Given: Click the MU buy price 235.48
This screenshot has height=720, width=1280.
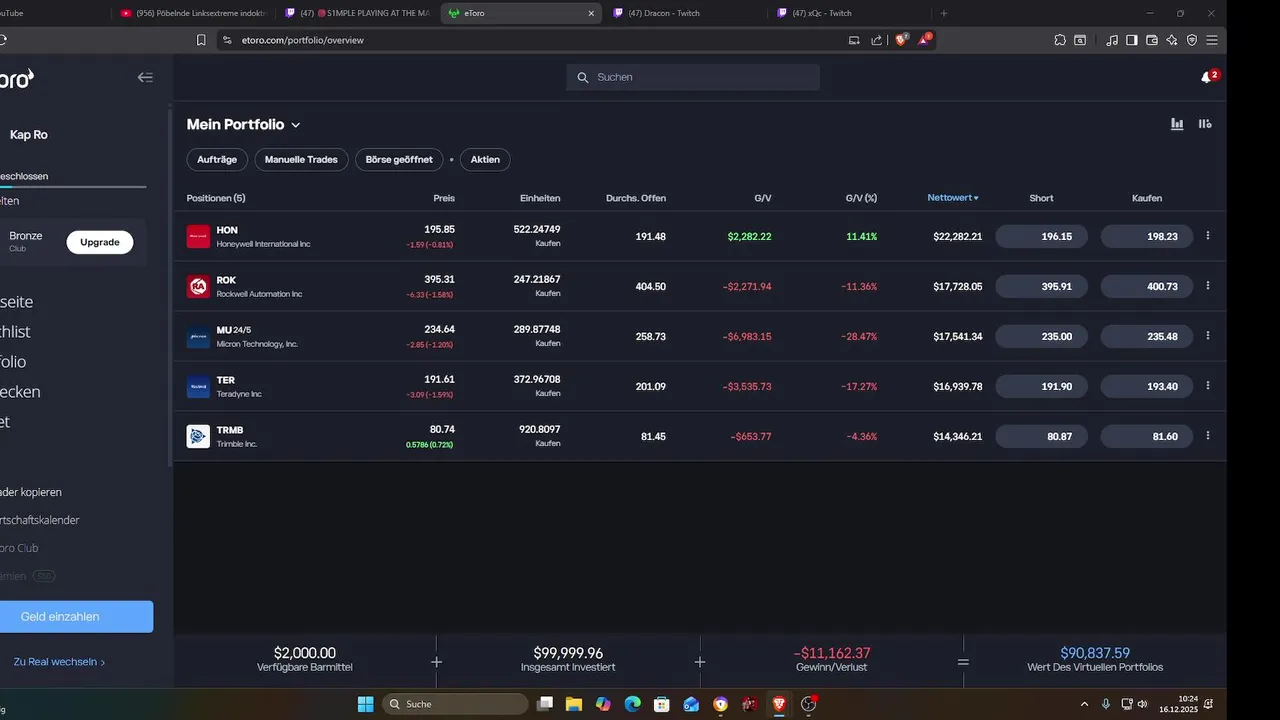Looking at the screenshot, I should pyautogui.click(x=1147, y=336).
